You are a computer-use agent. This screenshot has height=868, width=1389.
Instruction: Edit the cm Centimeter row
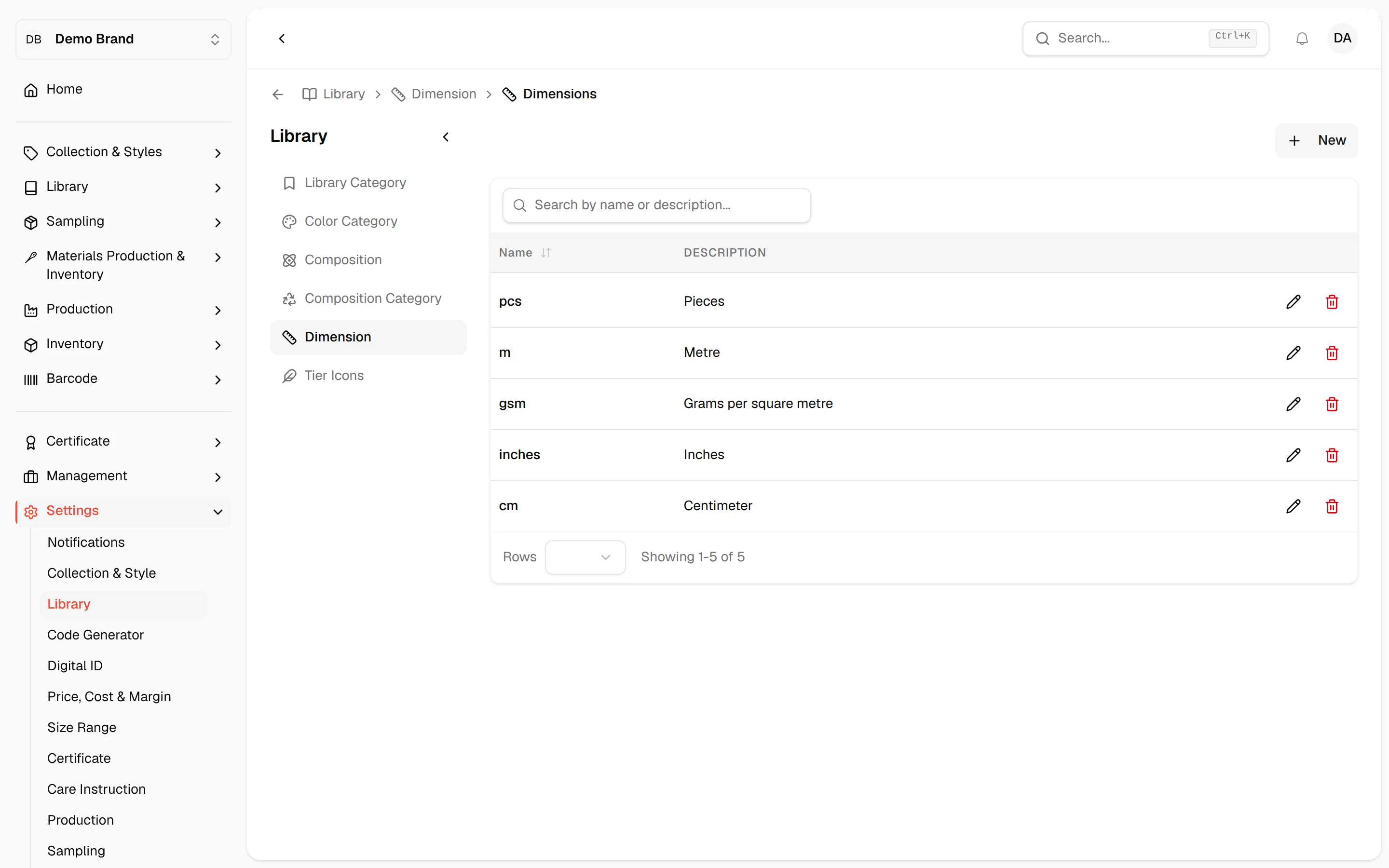point(1293,506)
